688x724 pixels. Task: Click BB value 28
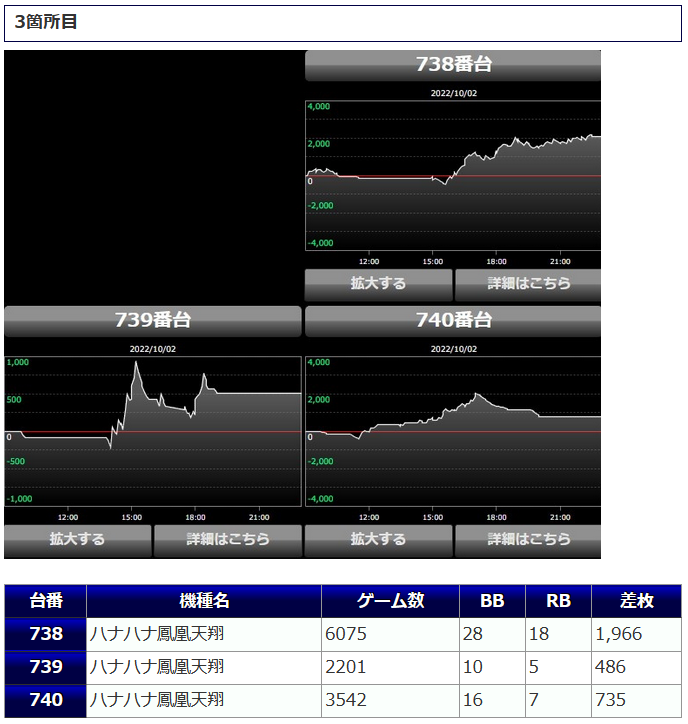point(473,634)
